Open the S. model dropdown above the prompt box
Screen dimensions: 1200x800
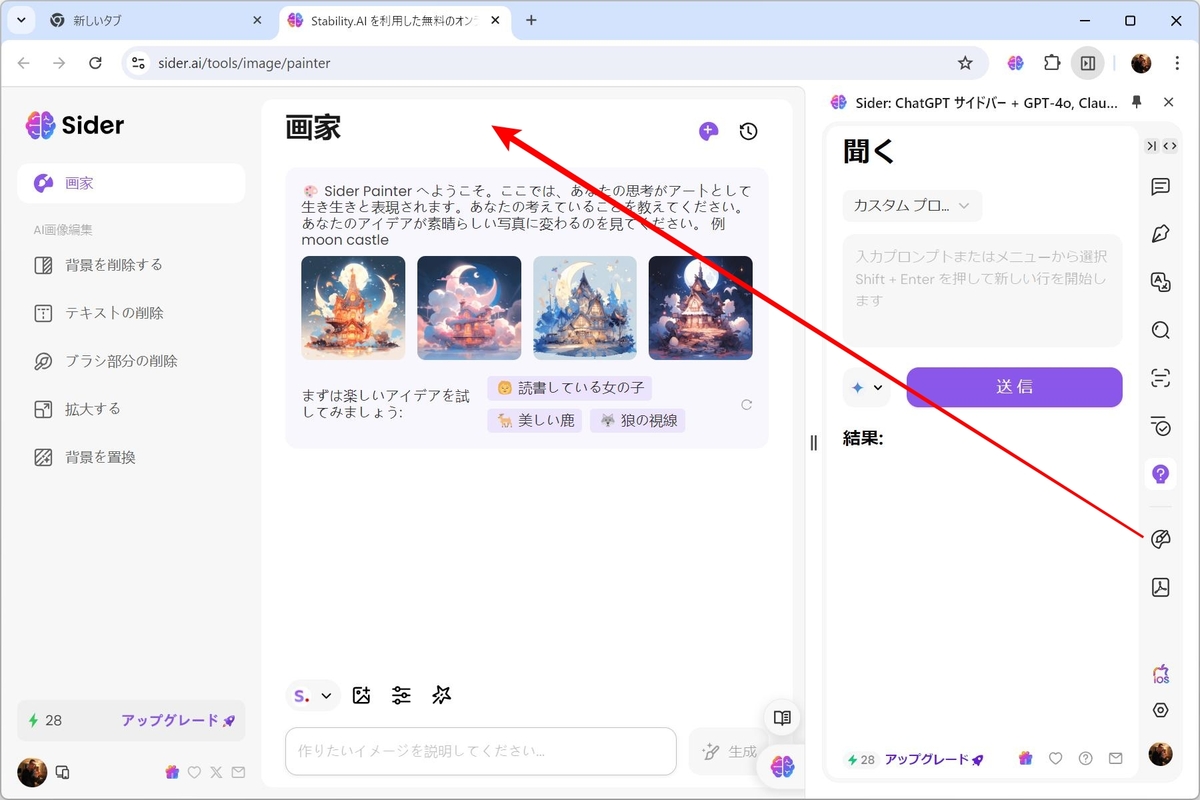click(313, 695)
